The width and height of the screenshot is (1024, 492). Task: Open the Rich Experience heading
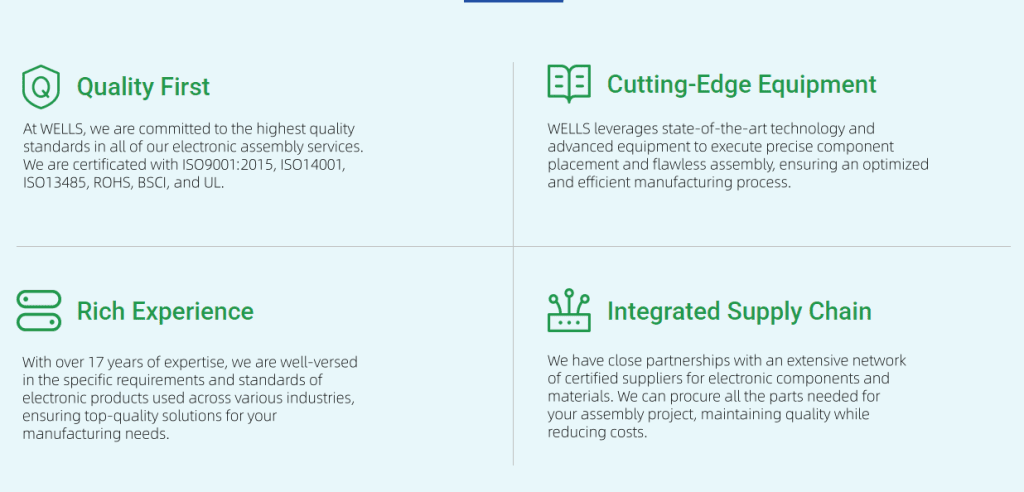(x=165, y=311)
